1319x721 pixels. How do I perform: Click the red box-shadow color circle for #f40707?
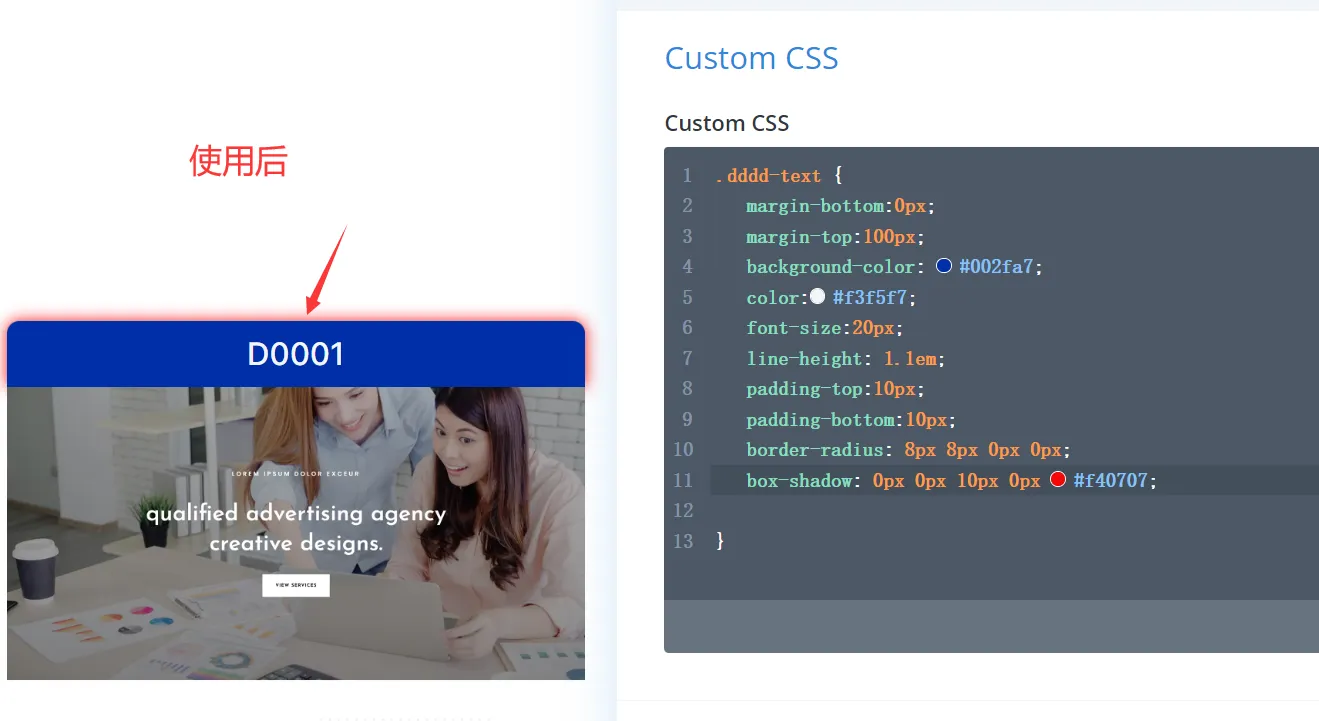1058,478
